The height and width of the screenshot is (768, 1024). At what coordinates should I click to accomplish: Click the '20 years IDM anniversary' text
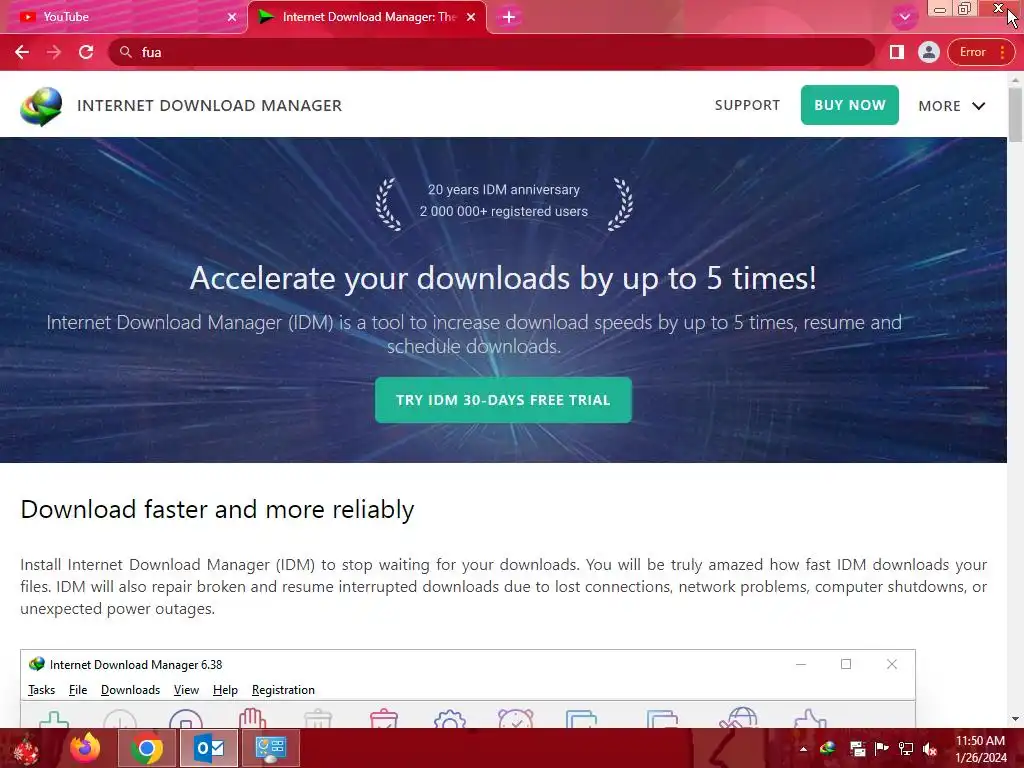504,189
